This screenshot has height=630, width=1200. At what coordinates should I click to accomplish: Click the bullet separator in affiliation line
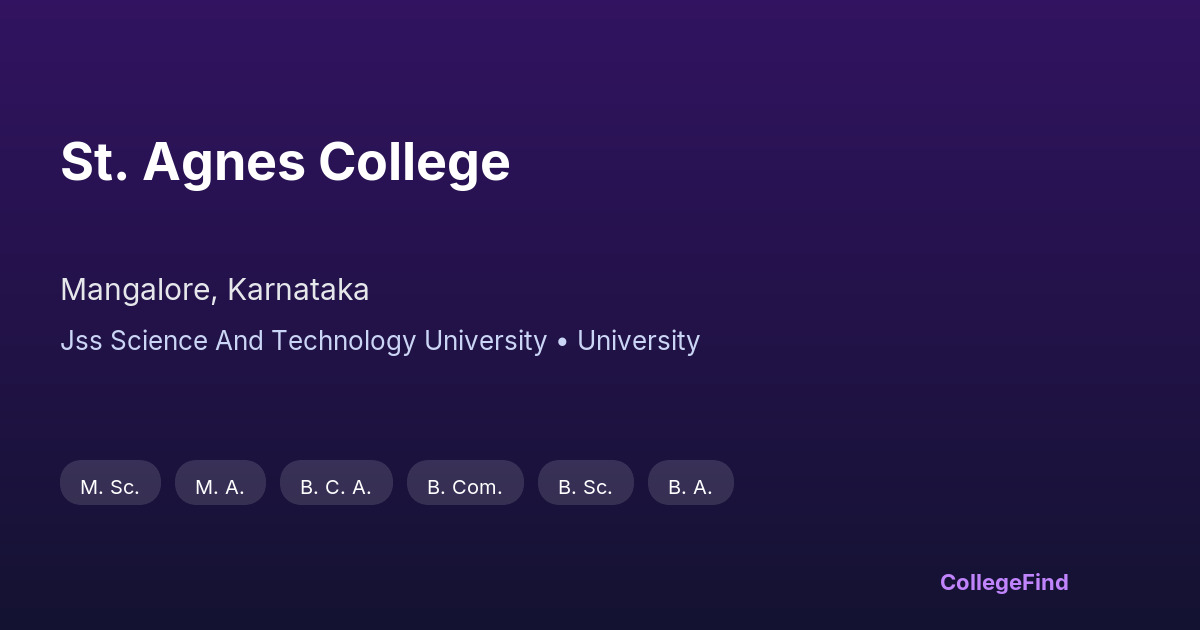click(562, 342)
